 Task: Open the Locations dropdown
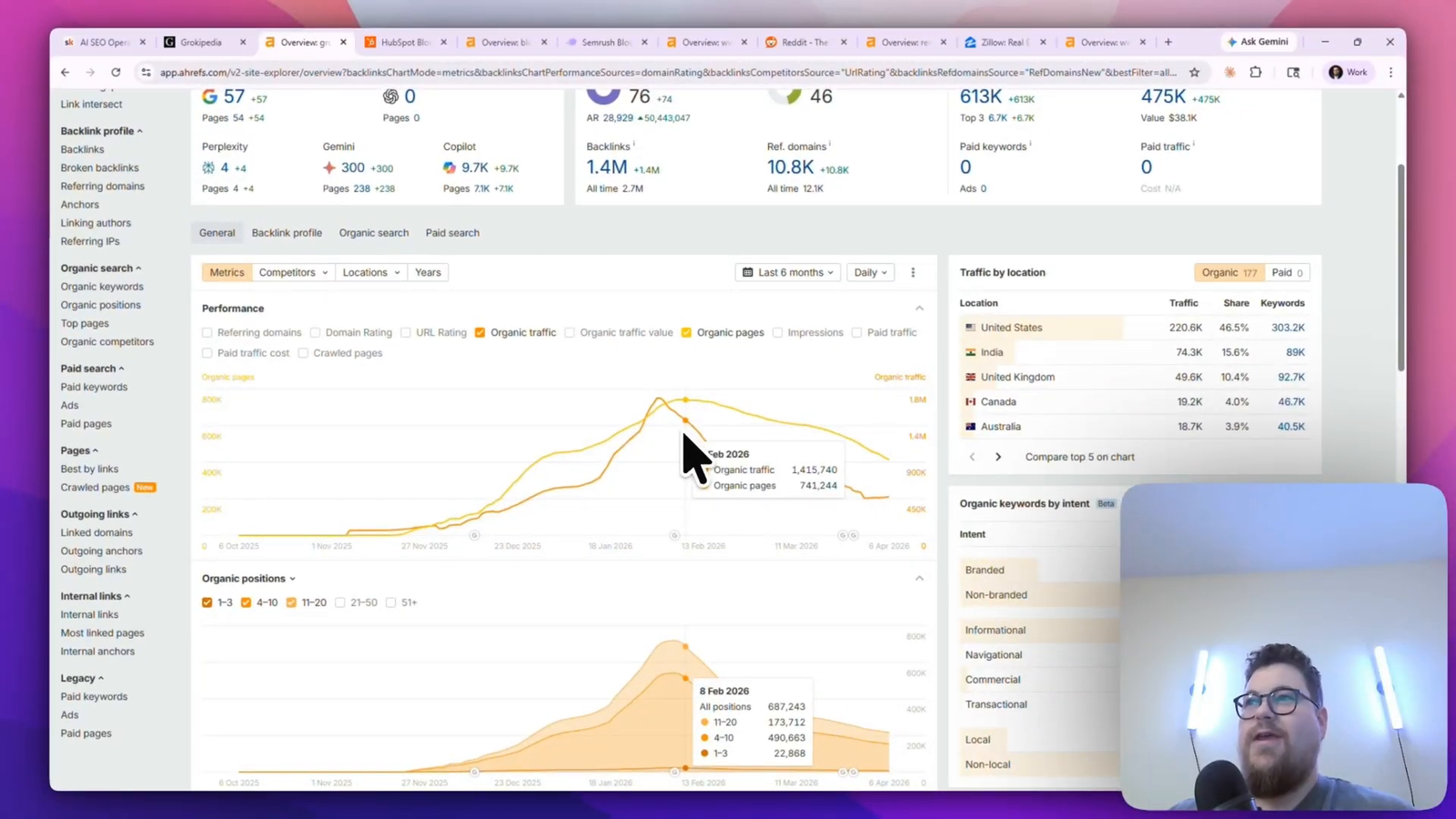[370, 271]
